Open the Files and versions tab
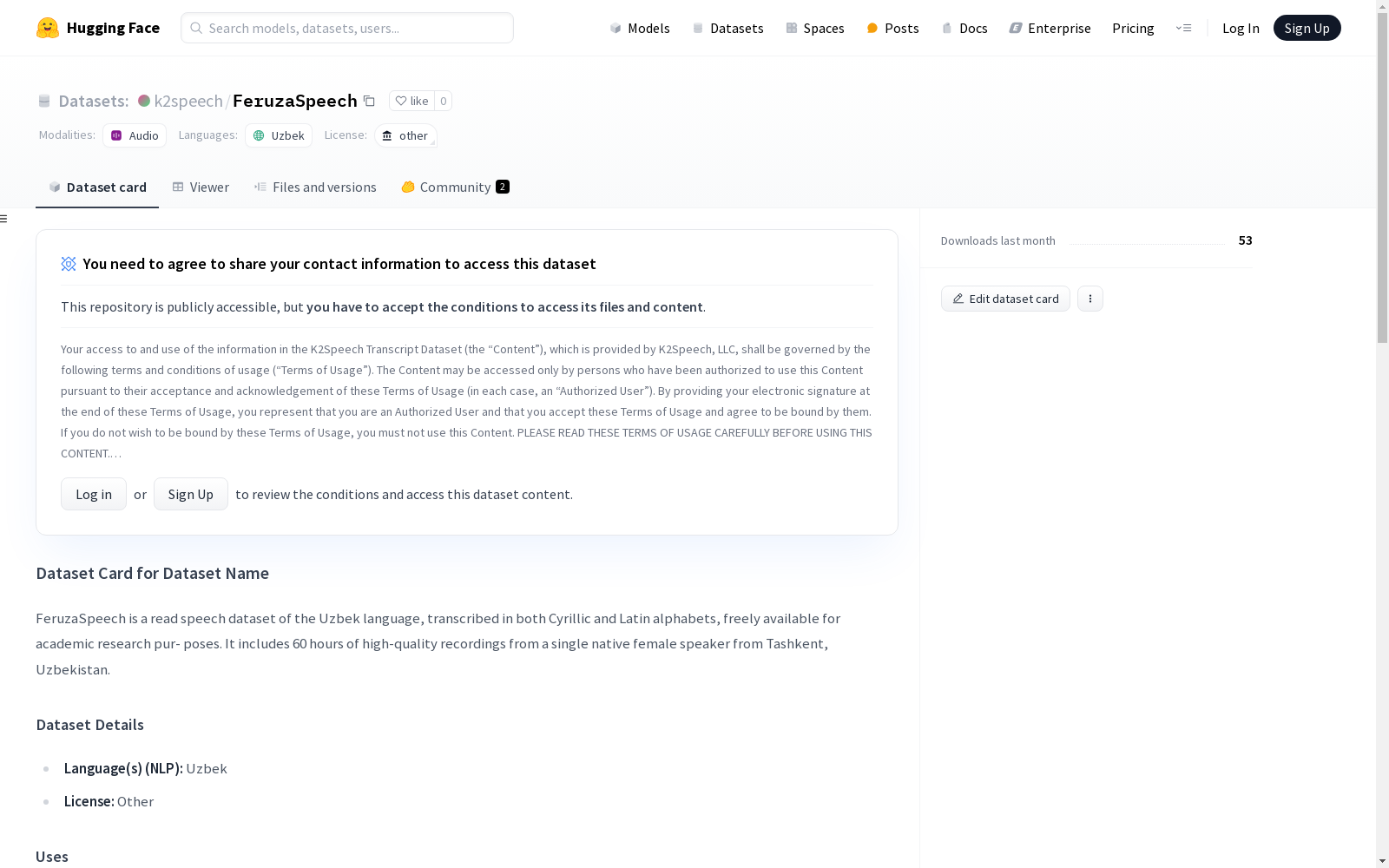Screen dimensions: 1389x868 (x=315, y=187)
